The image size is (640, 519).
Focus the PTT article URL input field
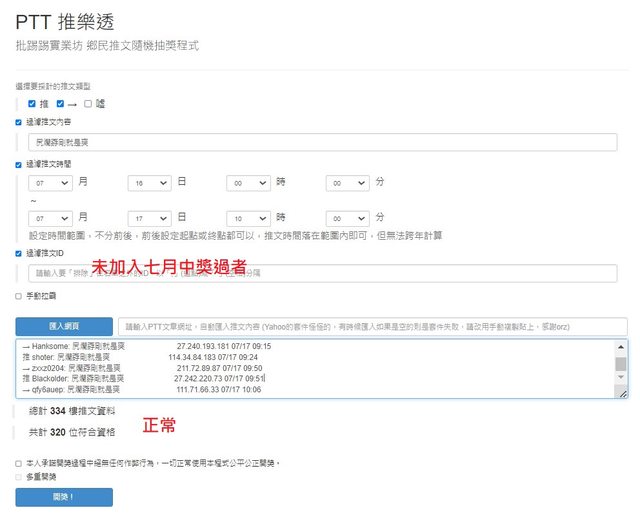coord(372,326)
